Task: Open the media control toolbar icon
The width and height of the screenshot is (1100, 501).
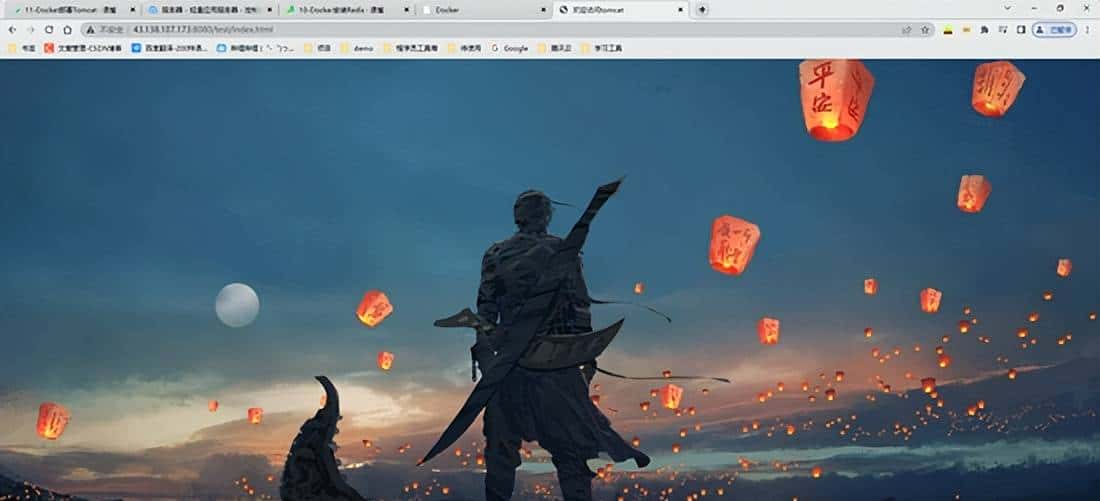Action: coord(1002,29)
